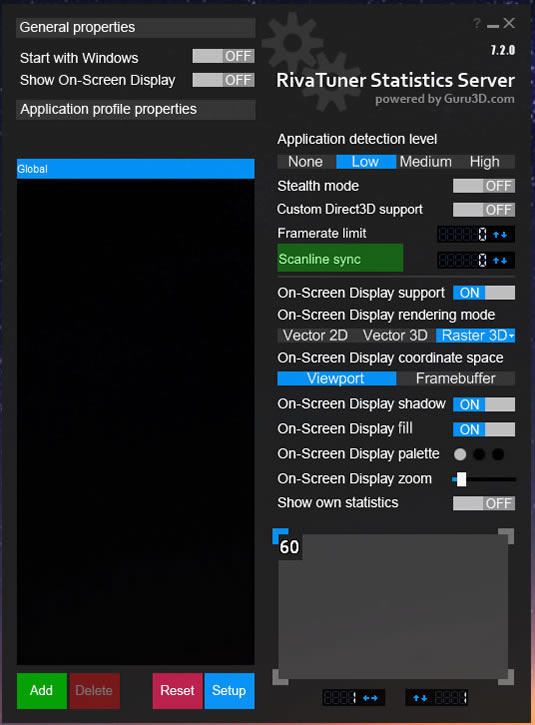Pick the third palette color swatch
535x725 pixels.
click(498, 455)
